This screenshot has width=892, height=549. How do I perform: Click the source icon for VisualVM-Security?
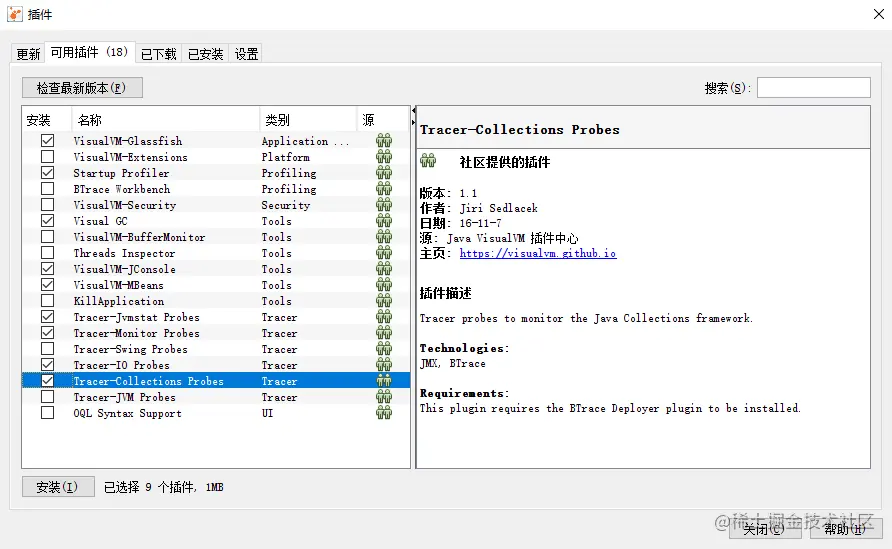[x=384, y=205]
